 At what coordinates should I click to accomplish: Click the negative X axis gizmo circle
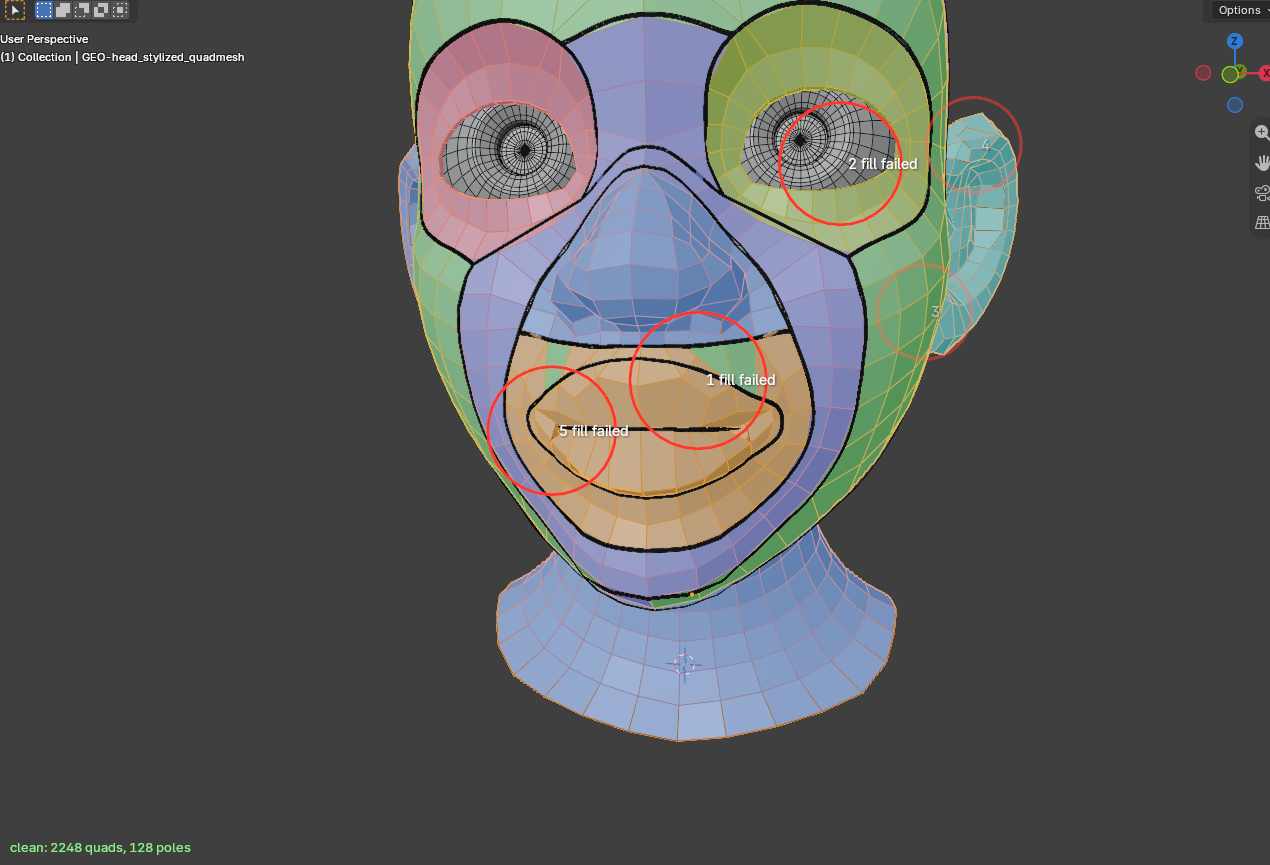point(1203,73)
